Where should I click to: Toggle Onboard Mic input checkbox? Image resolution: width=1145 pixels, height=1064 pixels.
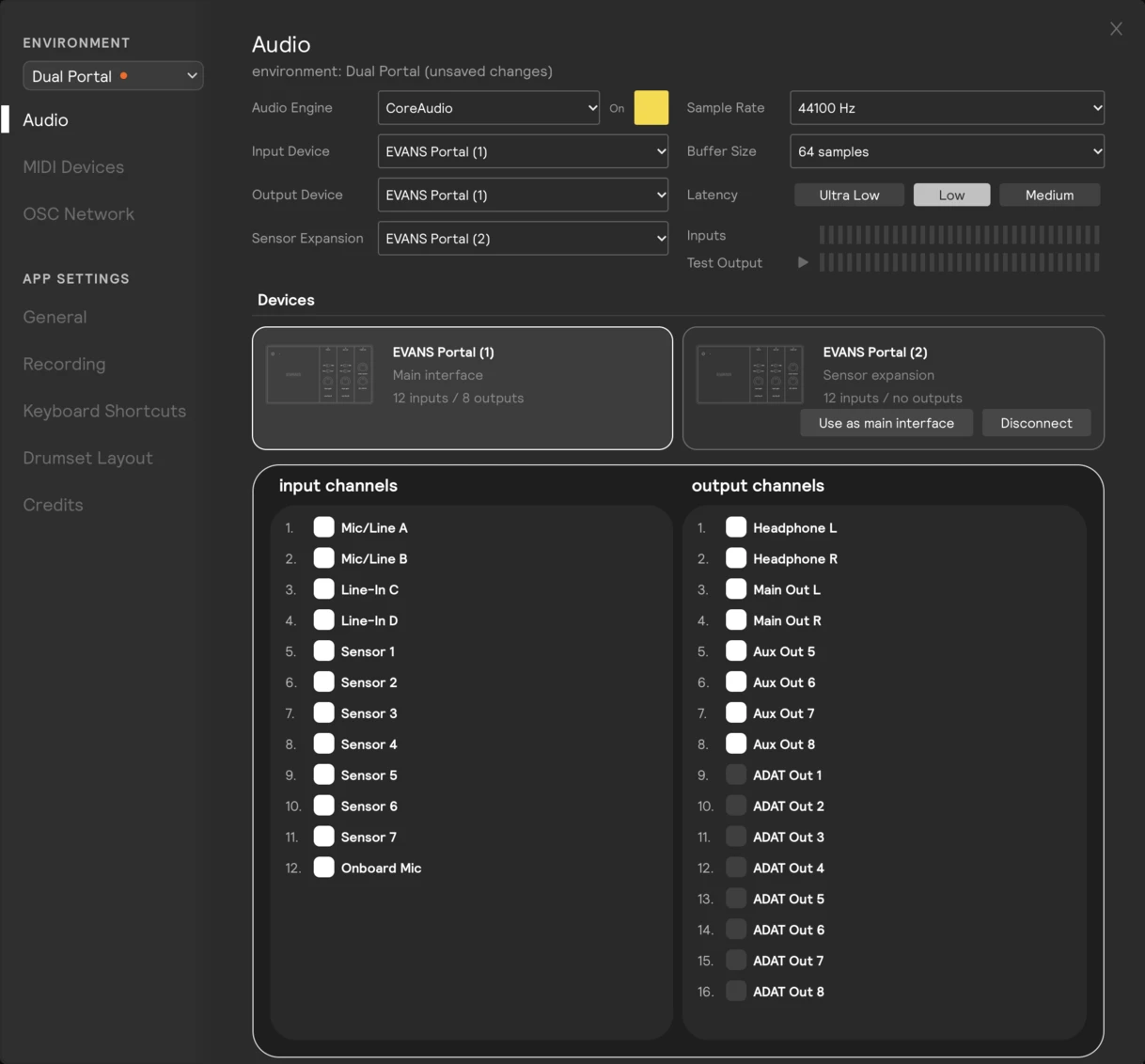[x=323, y=868]
